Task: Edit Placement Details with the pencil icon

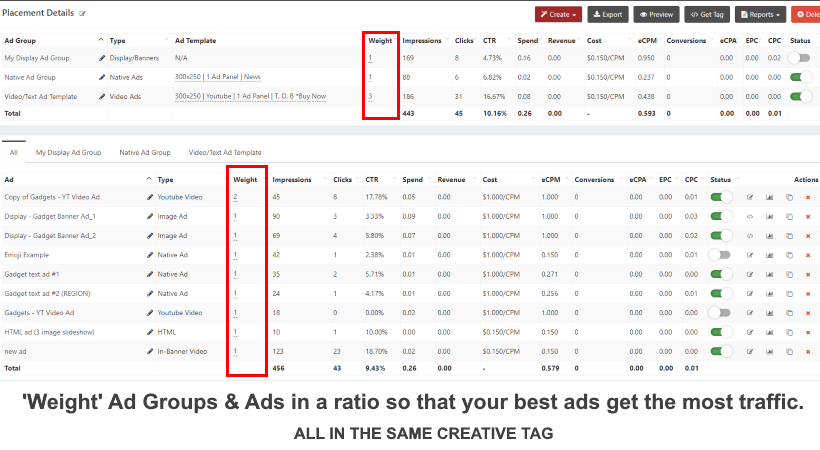Action: [82, 14]
